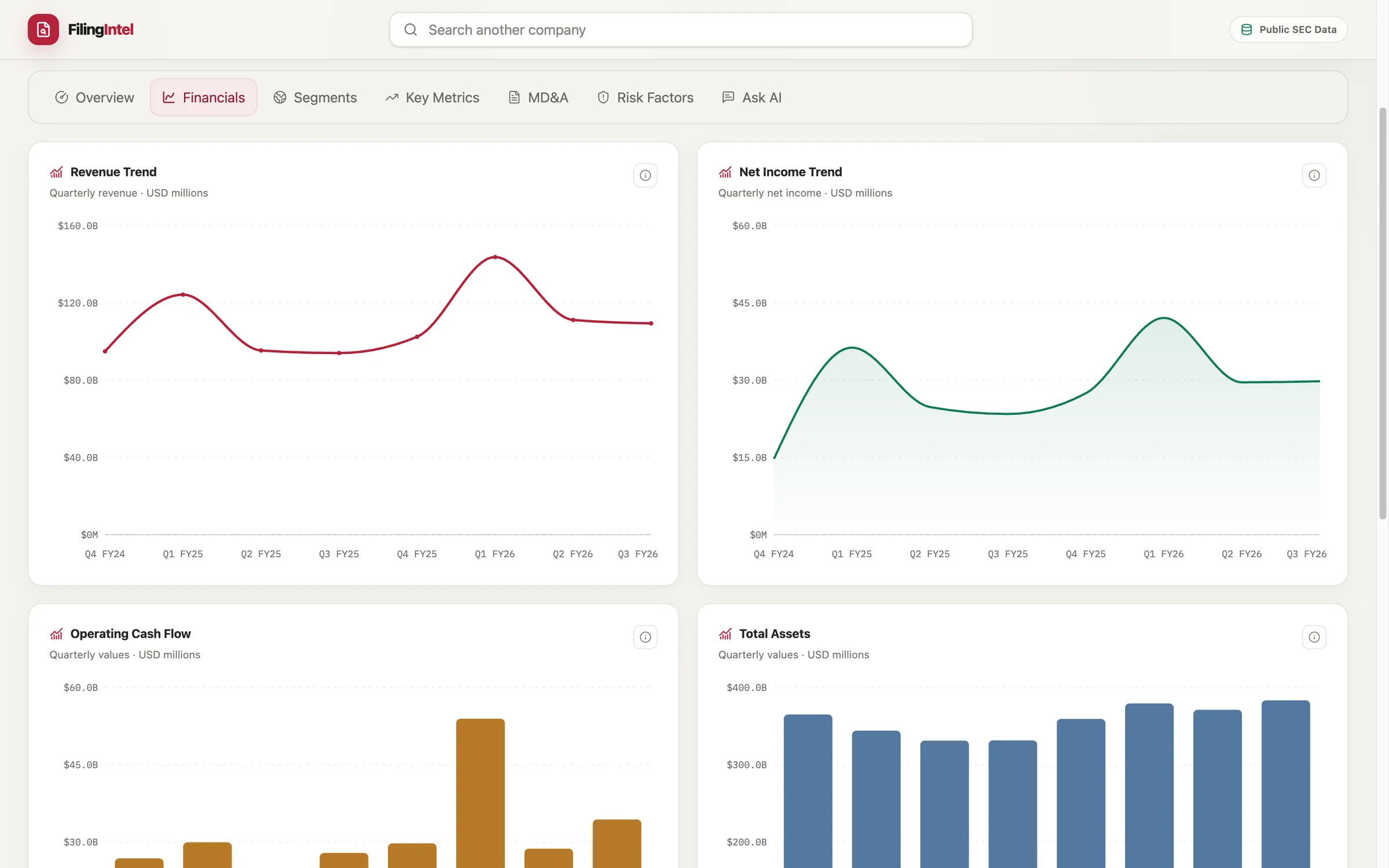Open the MD&A tab

[x=538, y=97]
